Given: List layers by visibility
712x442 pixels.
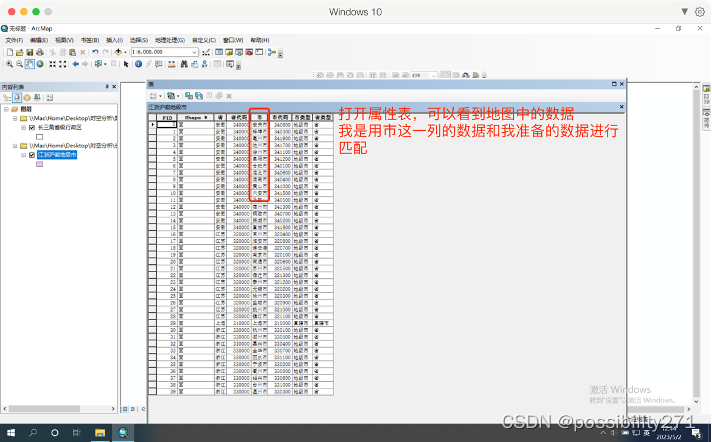Looking at the screenshot, I should [27, 98].
